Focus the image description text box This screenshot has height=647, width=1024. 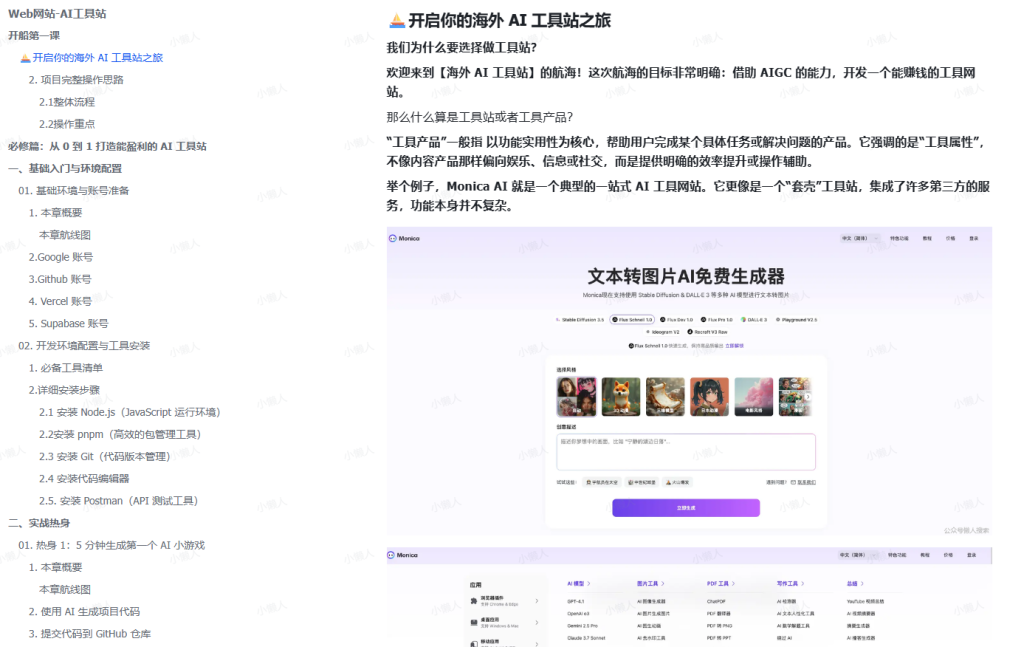[686, 452]
